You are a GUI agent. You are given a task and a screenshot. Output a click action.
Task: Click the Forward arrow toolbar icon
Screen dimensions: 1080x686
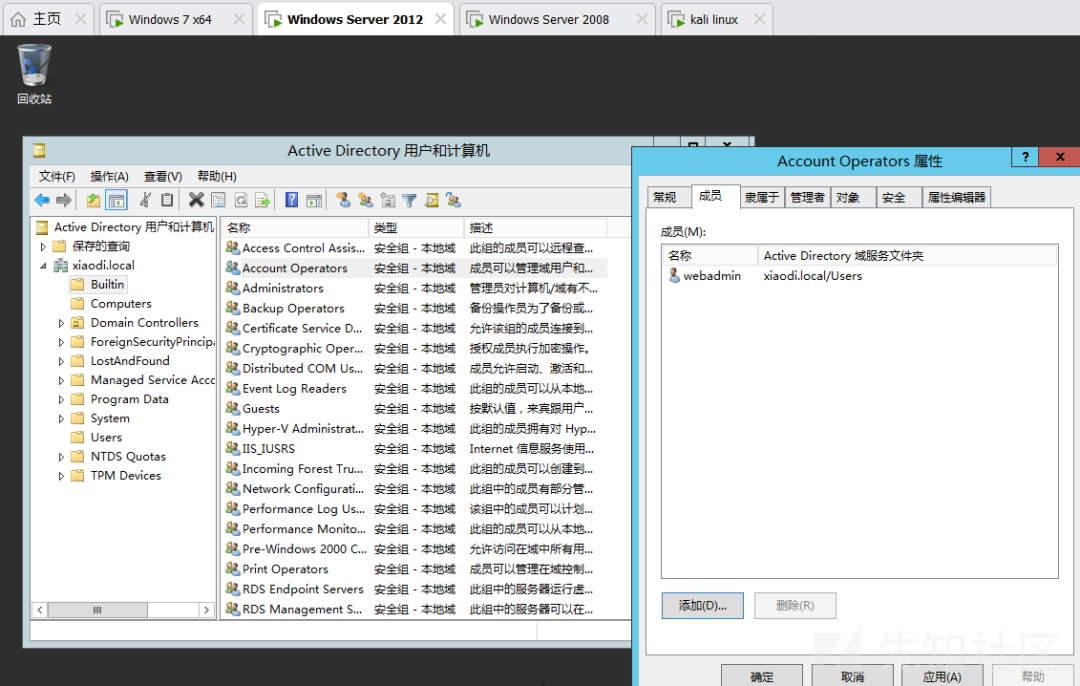click(64, 200)
